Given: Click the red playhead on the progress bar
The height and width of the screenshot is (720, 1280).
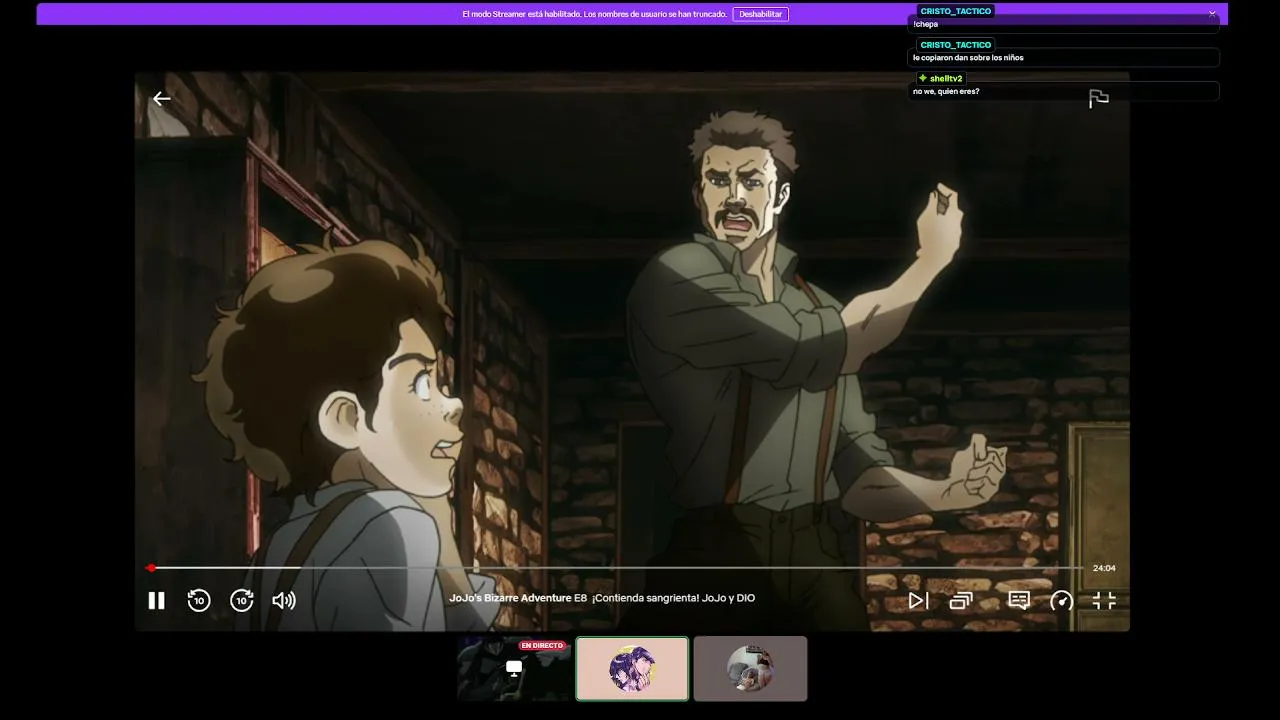Looking at the screenshot, I should 151,568.
